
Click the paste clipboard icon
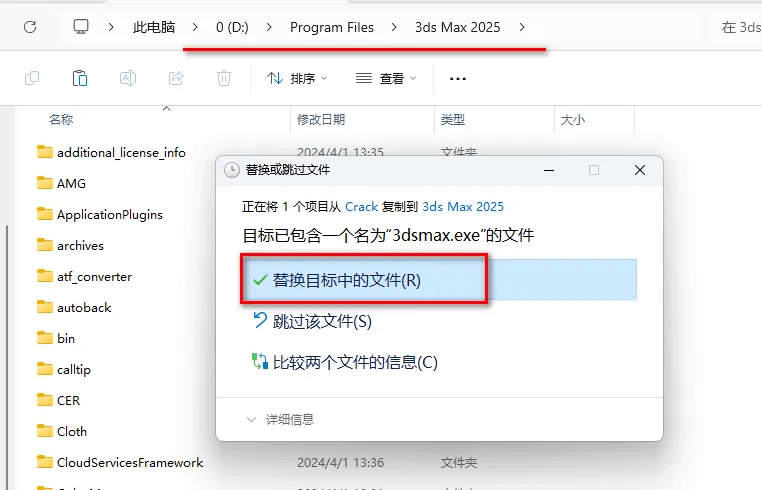(80, 78)
